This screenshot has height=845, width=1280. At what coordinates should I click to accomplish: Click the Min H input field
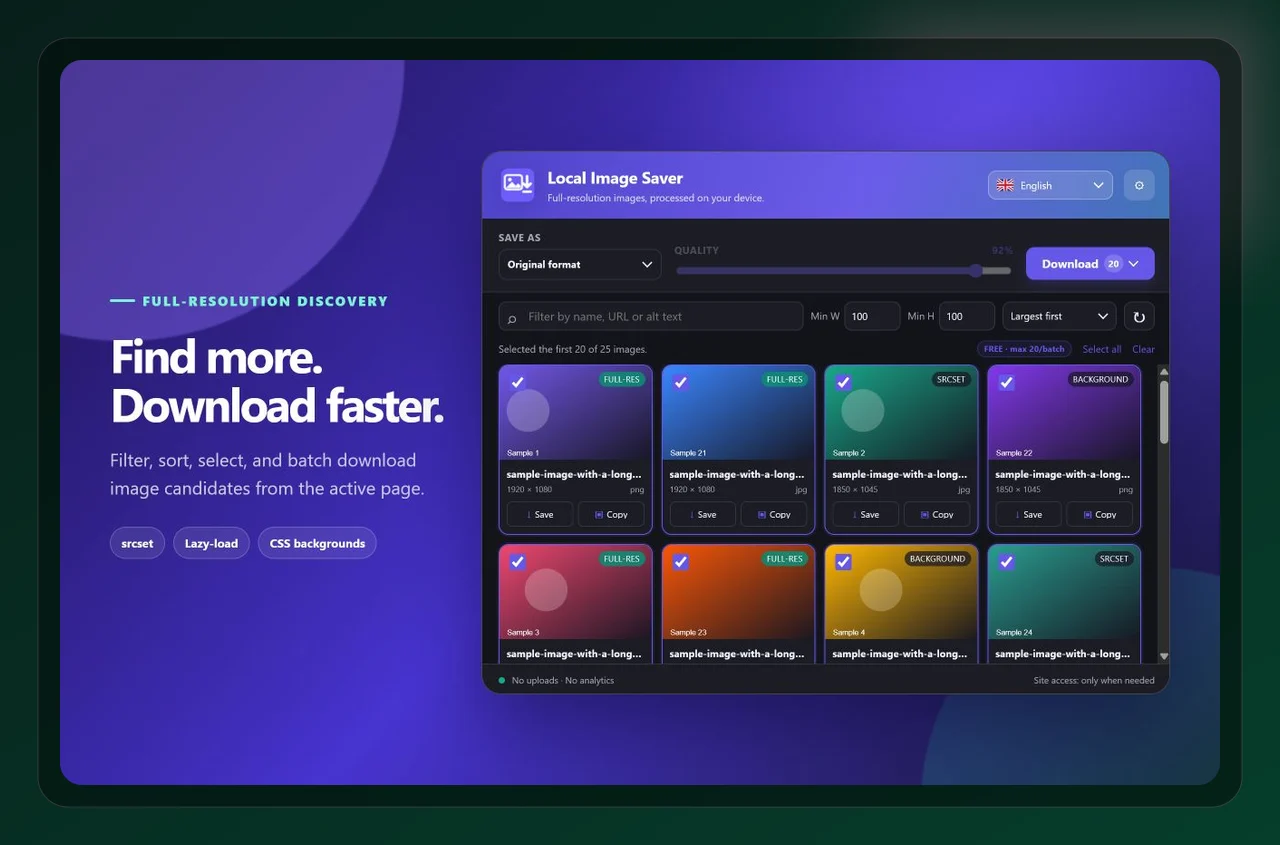tap(967, 316)
